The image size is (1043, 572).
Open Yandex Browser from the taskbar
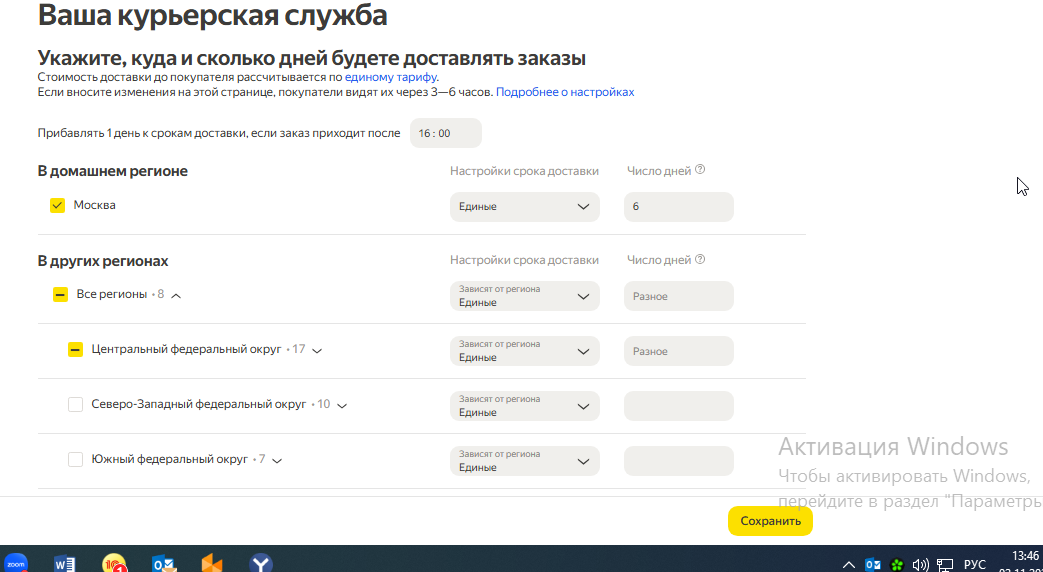(x=261, y=563)
